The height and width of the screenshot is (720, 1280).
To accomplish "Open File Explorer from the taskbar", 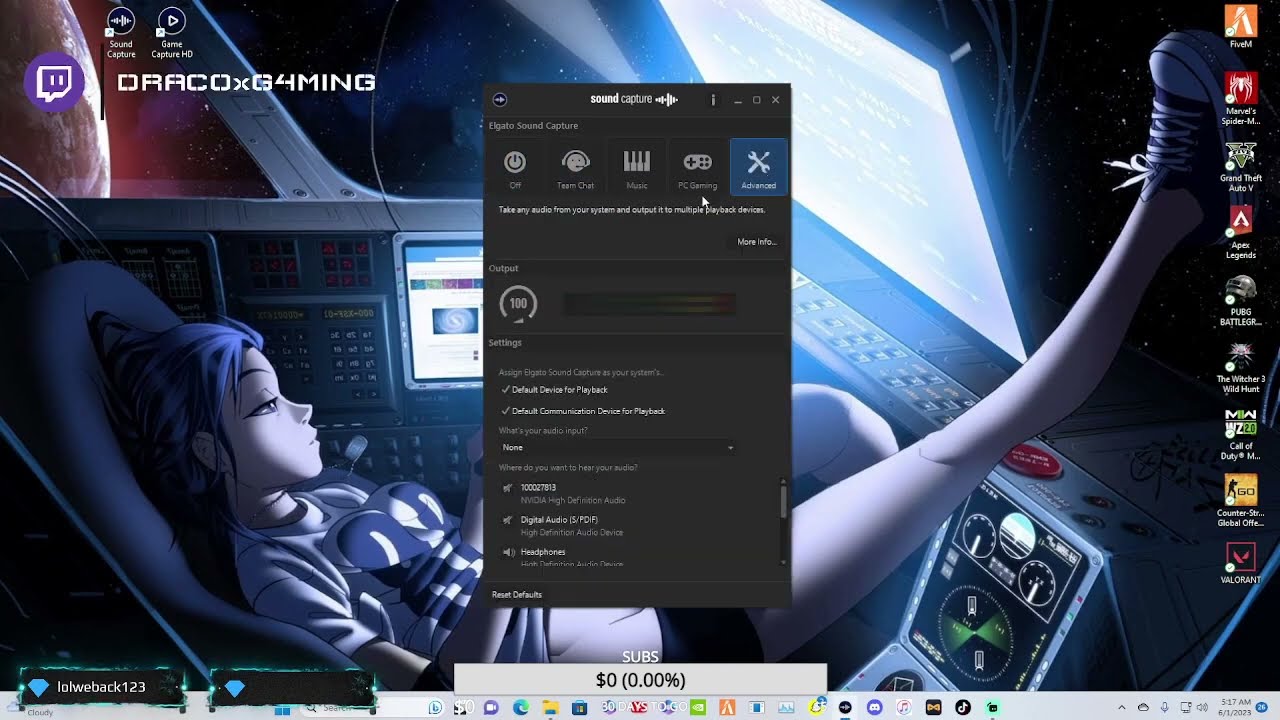I will [550, 708].
